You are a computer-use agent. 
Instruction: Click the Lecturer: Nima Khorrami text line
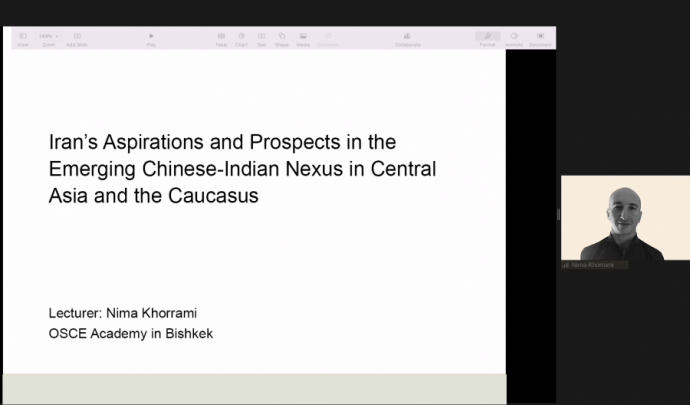[x=127, y=313]
